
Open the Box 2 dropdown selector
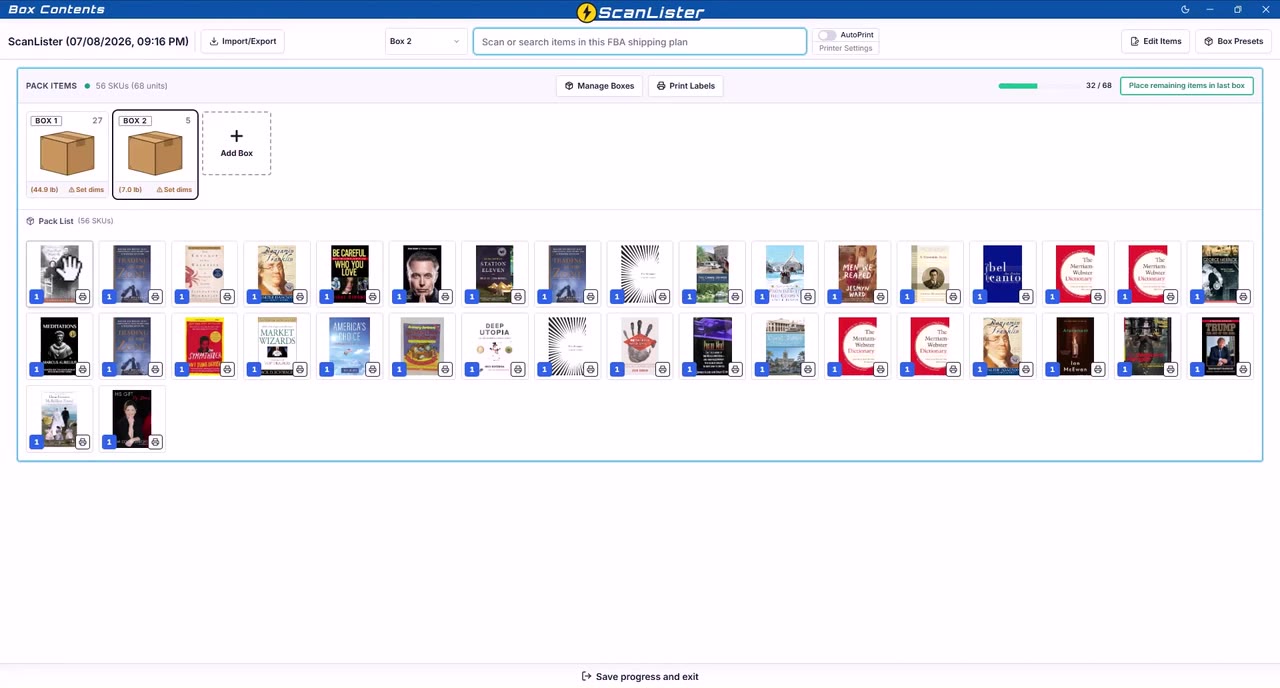point(425,41)
